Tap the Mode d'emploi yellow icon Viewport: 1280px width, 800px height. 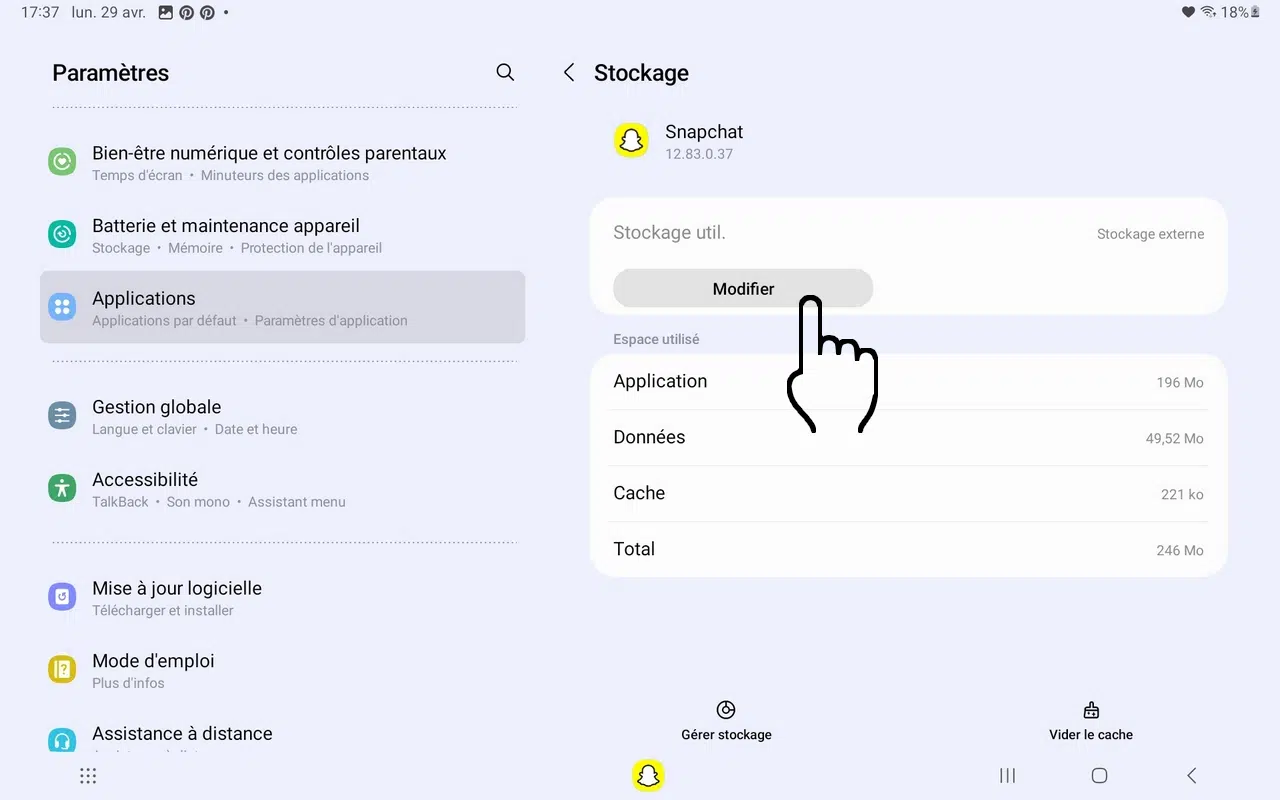tap(62, 669)
